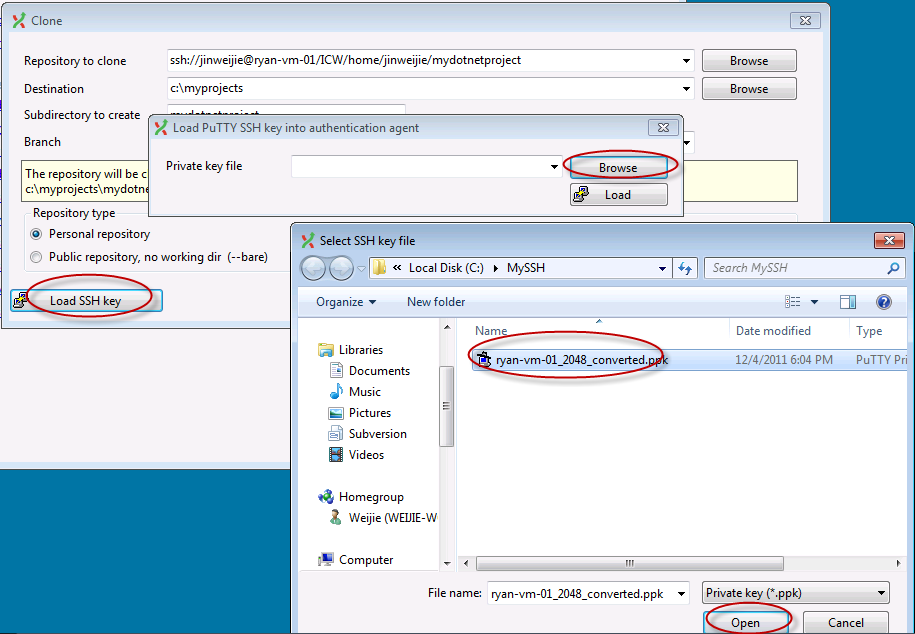Change the file list view layout
915x634 pixels.
(793, 301)
